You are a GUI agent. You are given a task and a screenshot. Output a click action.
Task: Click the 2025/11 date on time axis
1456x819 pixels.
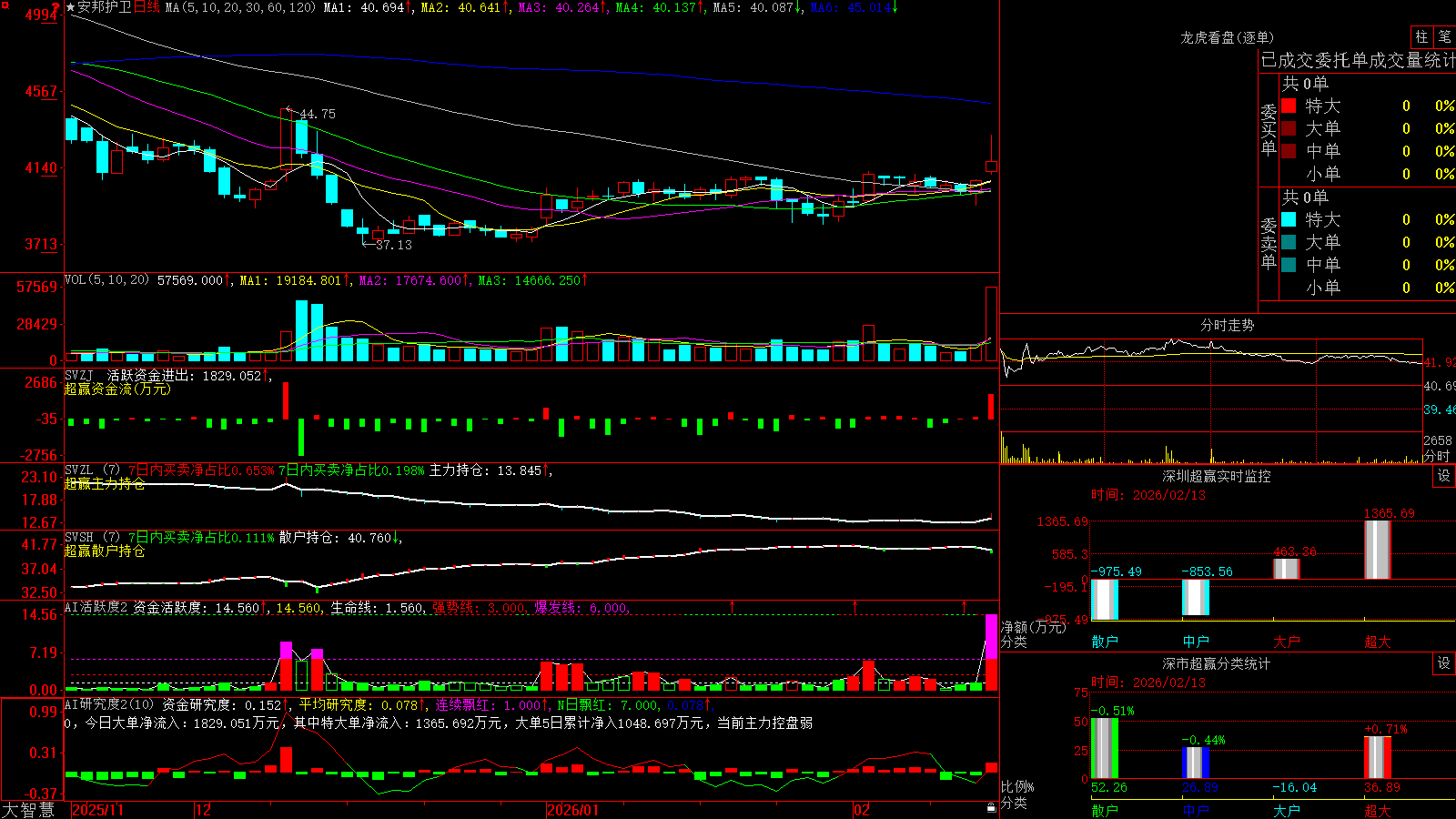pyautogui.click(x=97, y=810)
